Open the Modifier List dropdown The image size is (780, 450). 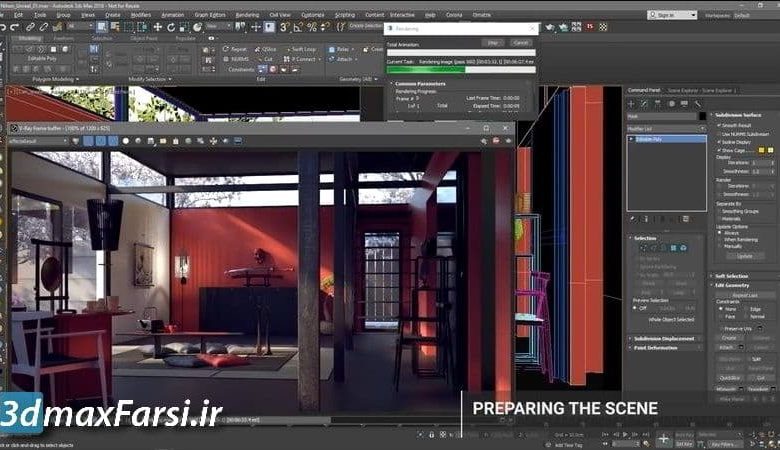pos(666,128)
